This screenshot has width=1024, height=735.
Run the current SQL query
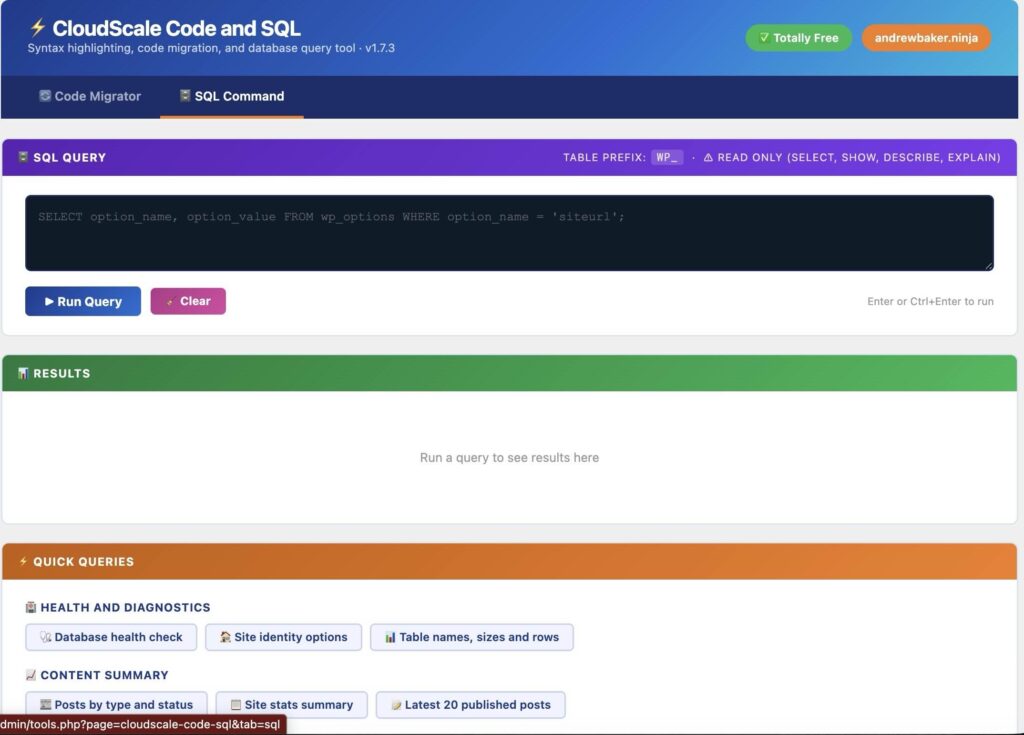[x=82, y=301]
